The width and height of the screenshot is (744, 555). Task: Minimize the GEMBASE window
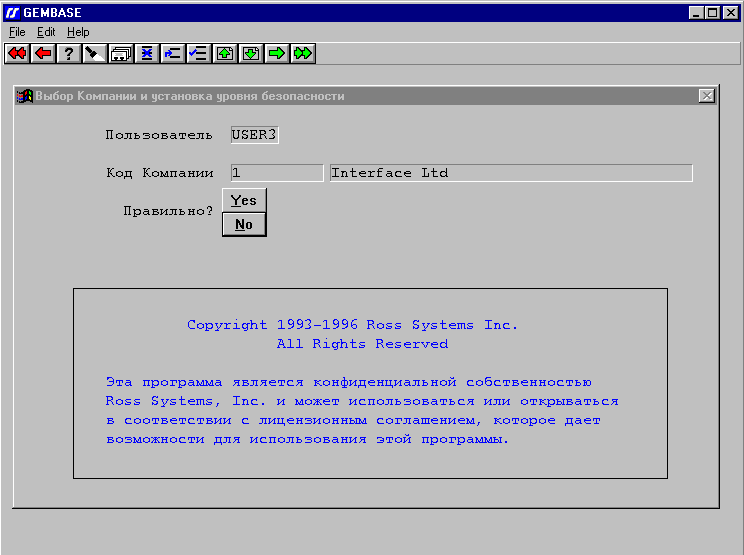(x=696, y=13)
